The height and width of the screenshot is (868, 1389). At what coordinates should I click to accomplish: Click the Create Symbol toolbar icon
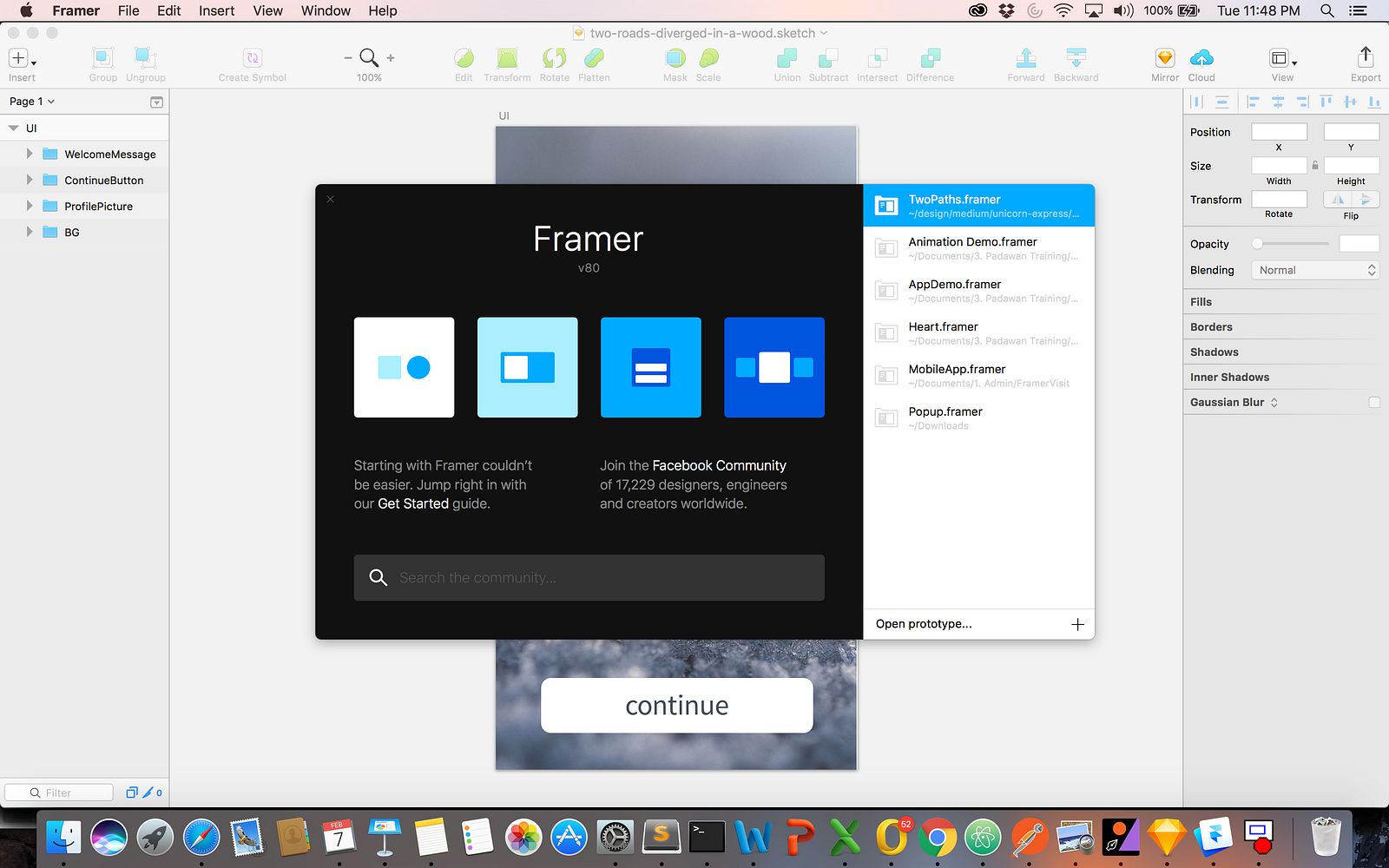[253, 58]
